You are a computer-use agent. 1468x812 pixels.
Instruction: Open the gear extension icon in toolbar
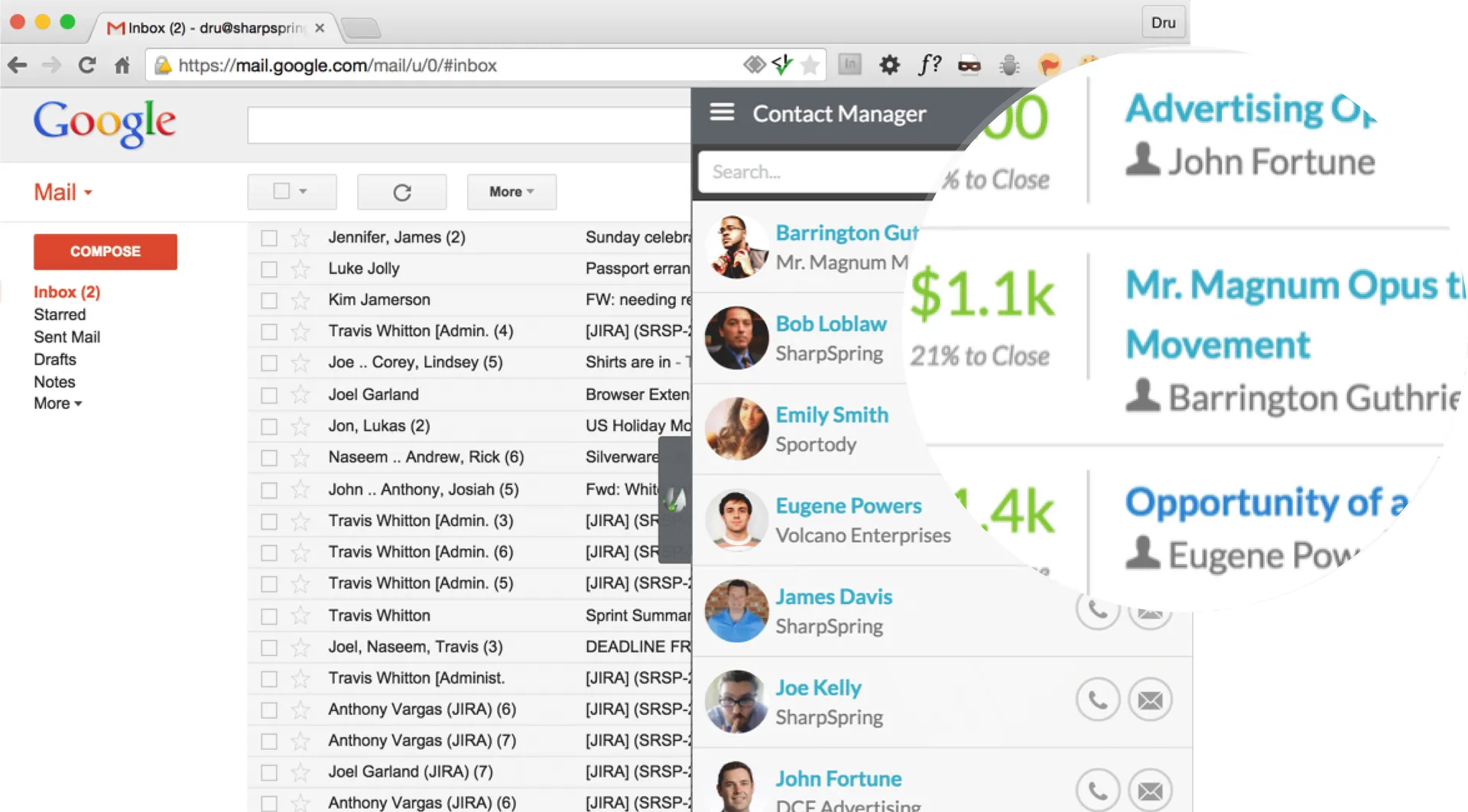point(889,65)
